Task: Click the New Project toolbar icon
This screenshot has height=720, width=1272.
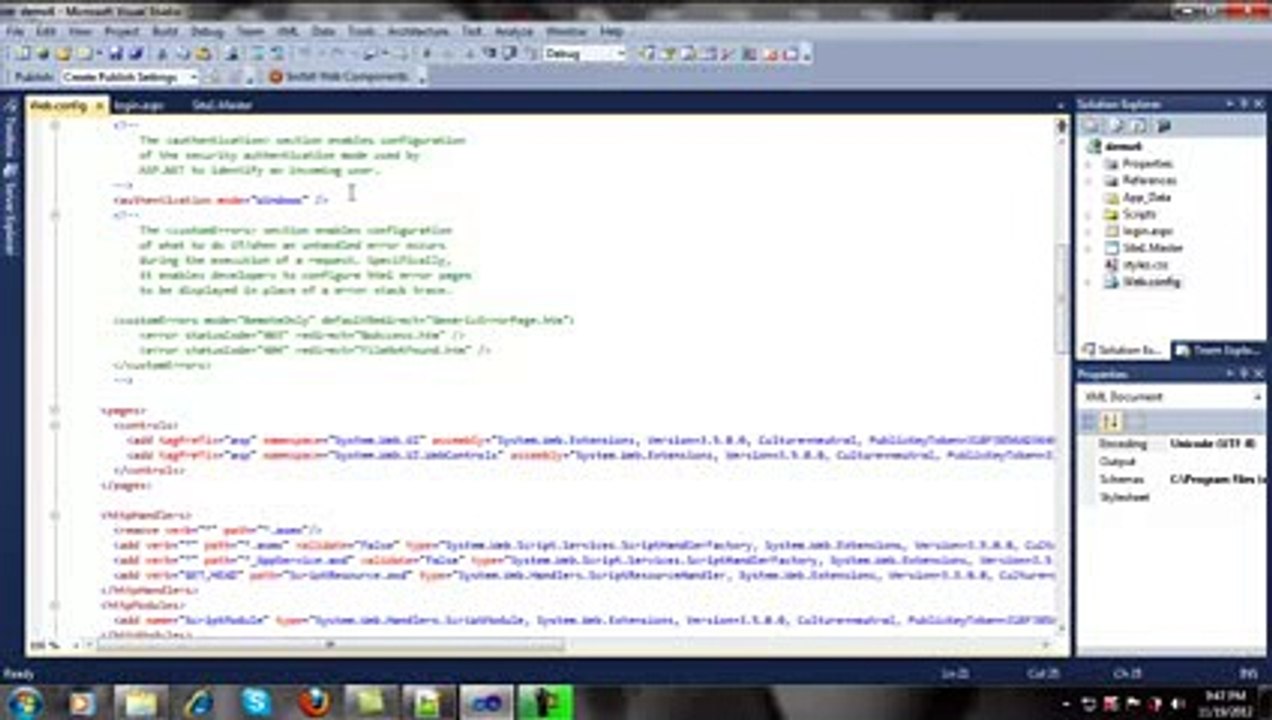Action: tap(22, 54)
